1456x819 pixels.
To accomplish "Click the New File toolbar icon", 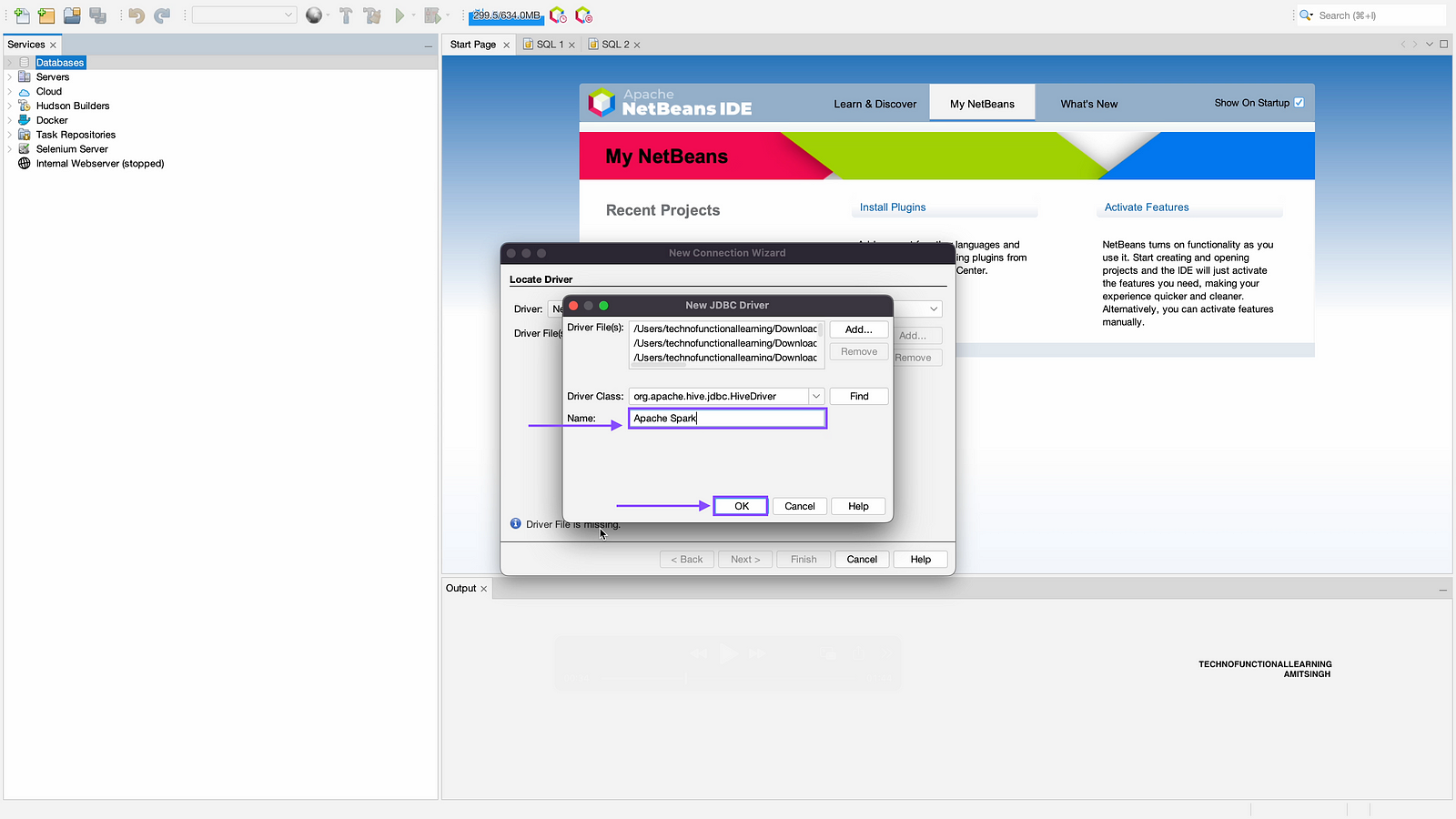I will [x=22, y=15].
